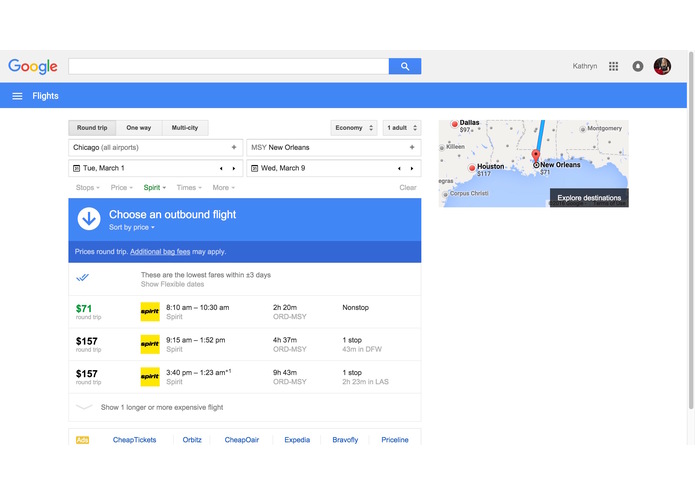This screenshot has width=695, height=494.
Task: Go to next day for return date
Action: click(412, 168)
